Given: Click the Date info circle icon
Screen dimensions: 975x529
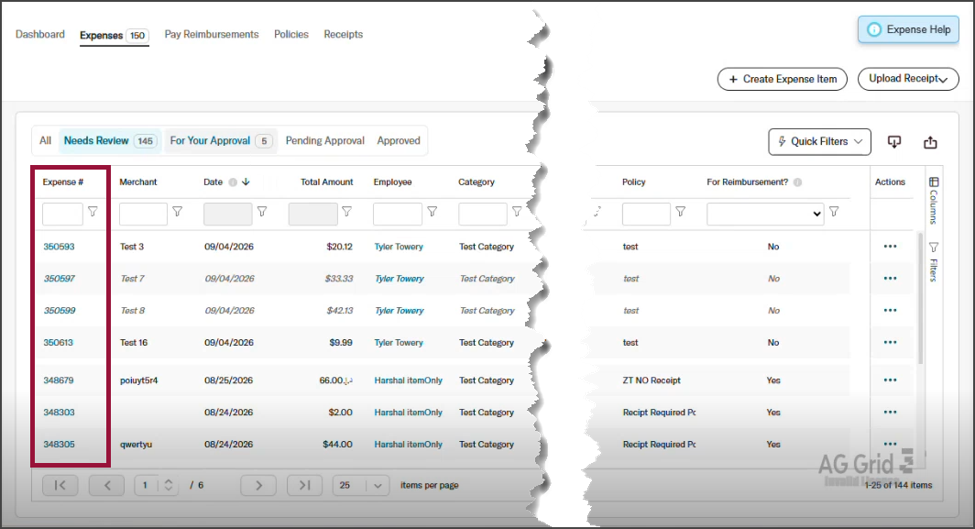Looking at the screenshot, I should pos(233,182).
